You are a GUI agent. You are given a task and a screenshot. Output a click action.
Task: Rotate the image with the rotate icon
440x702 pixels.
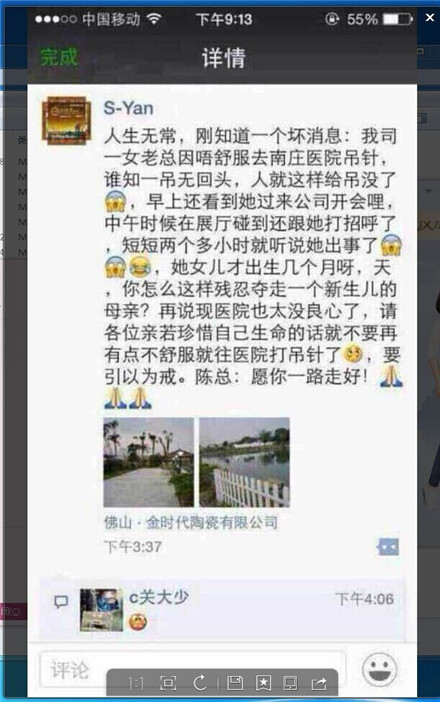coord(200,683)
